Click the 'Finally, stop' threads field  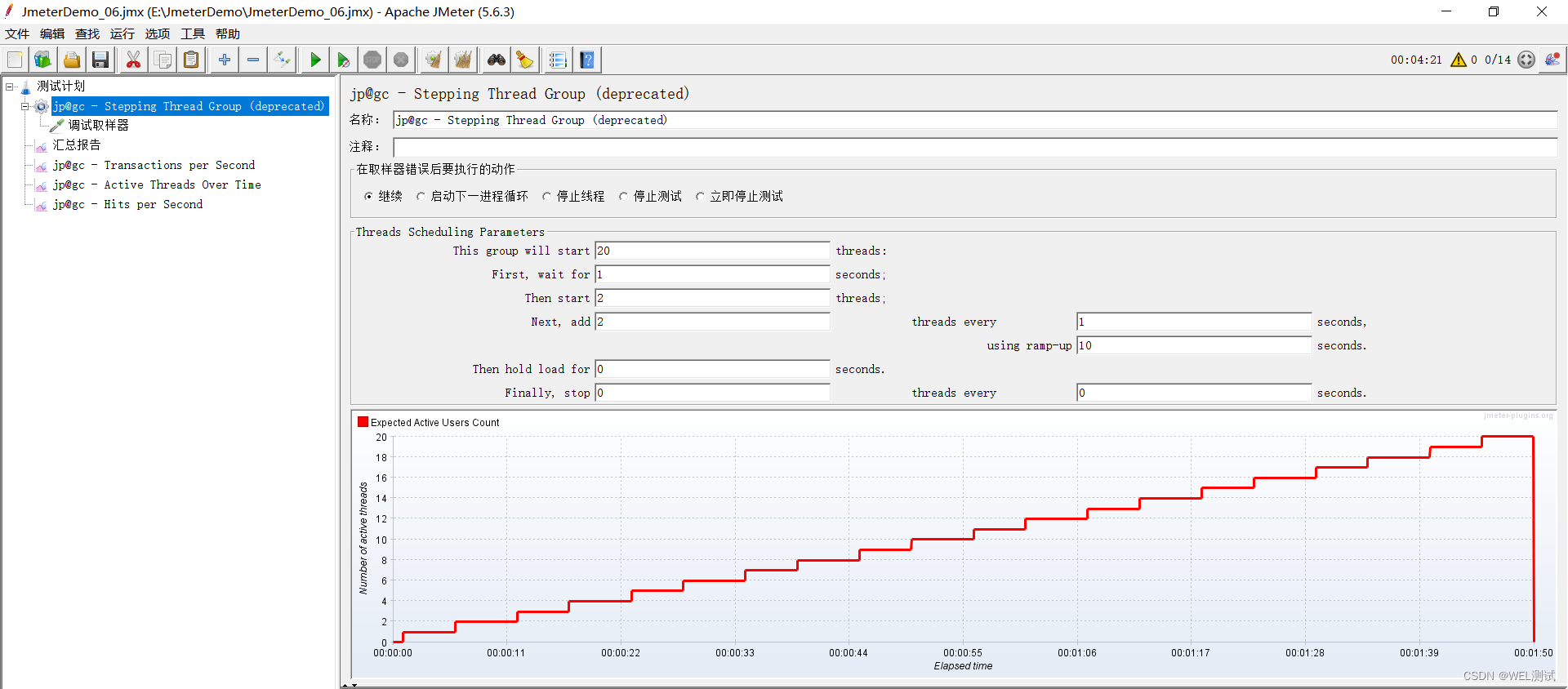click(x=712, y=393)
